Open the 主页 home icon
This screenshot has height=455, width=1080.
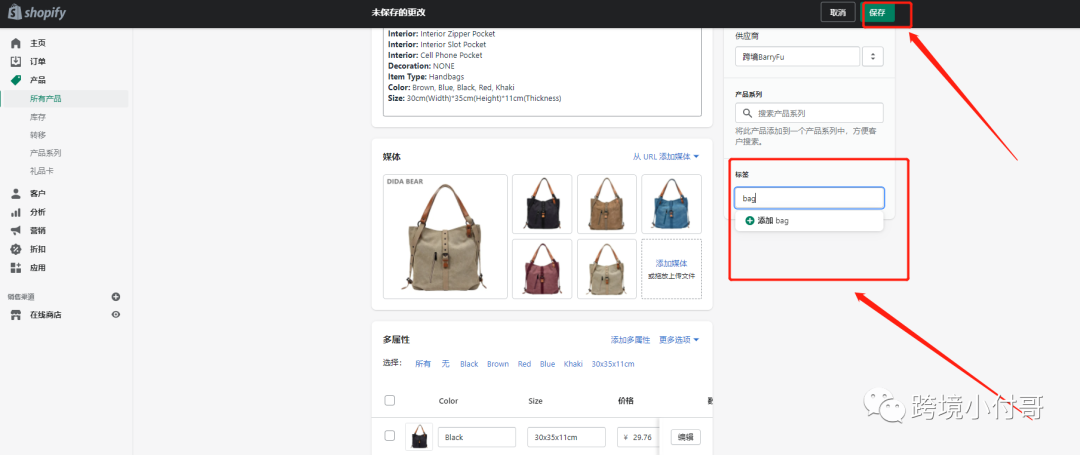tap(16, 43)
